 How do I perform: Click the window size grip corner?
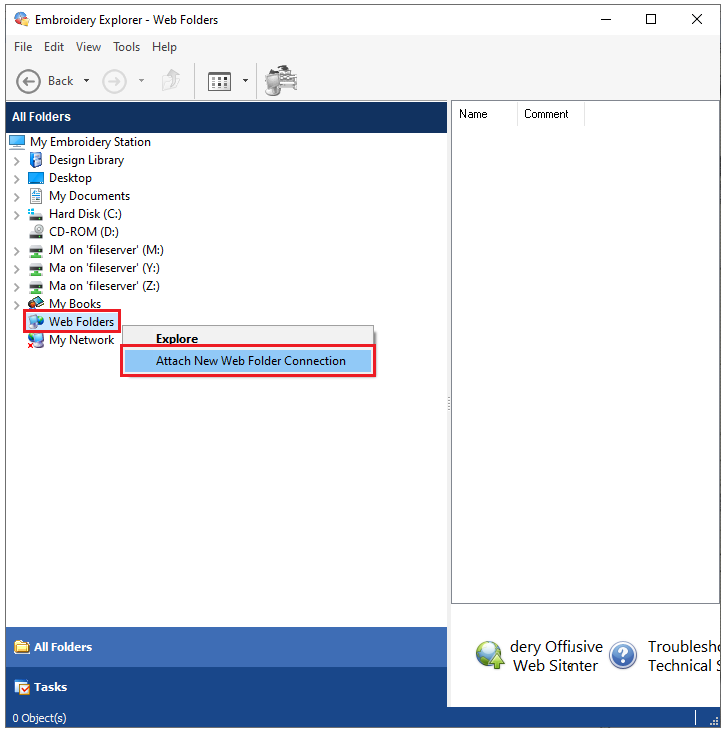pyautogui.click(x=714, y=721)
